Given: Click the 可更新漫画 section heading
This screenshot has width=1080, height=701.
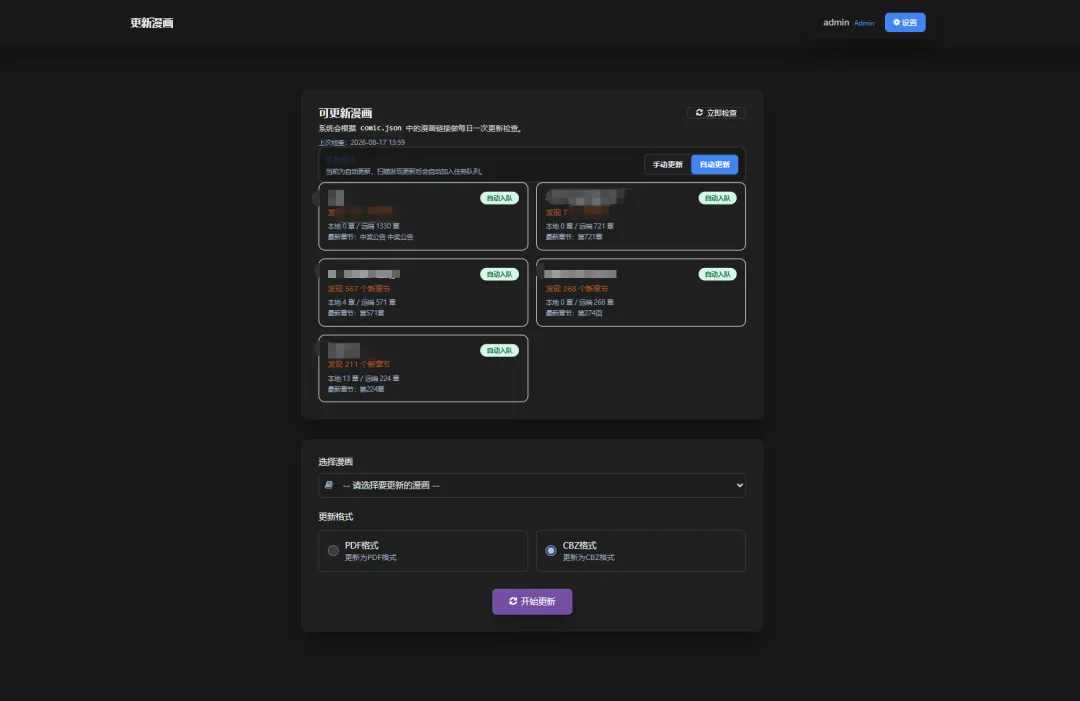Looking at the screenshot, I should pyautogui.click(x=345, y=113).
